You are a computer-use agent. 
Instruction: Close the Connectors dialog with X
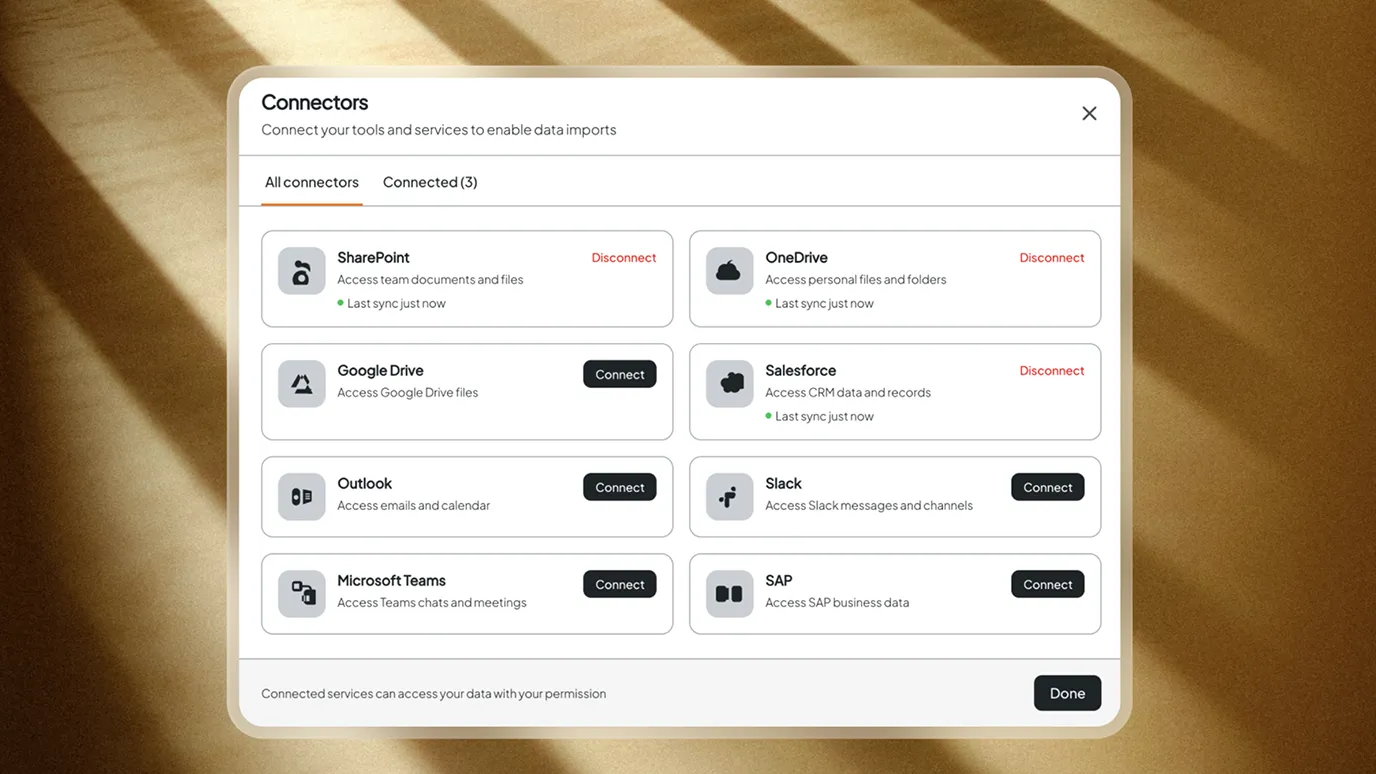[x=1089, y=114]
